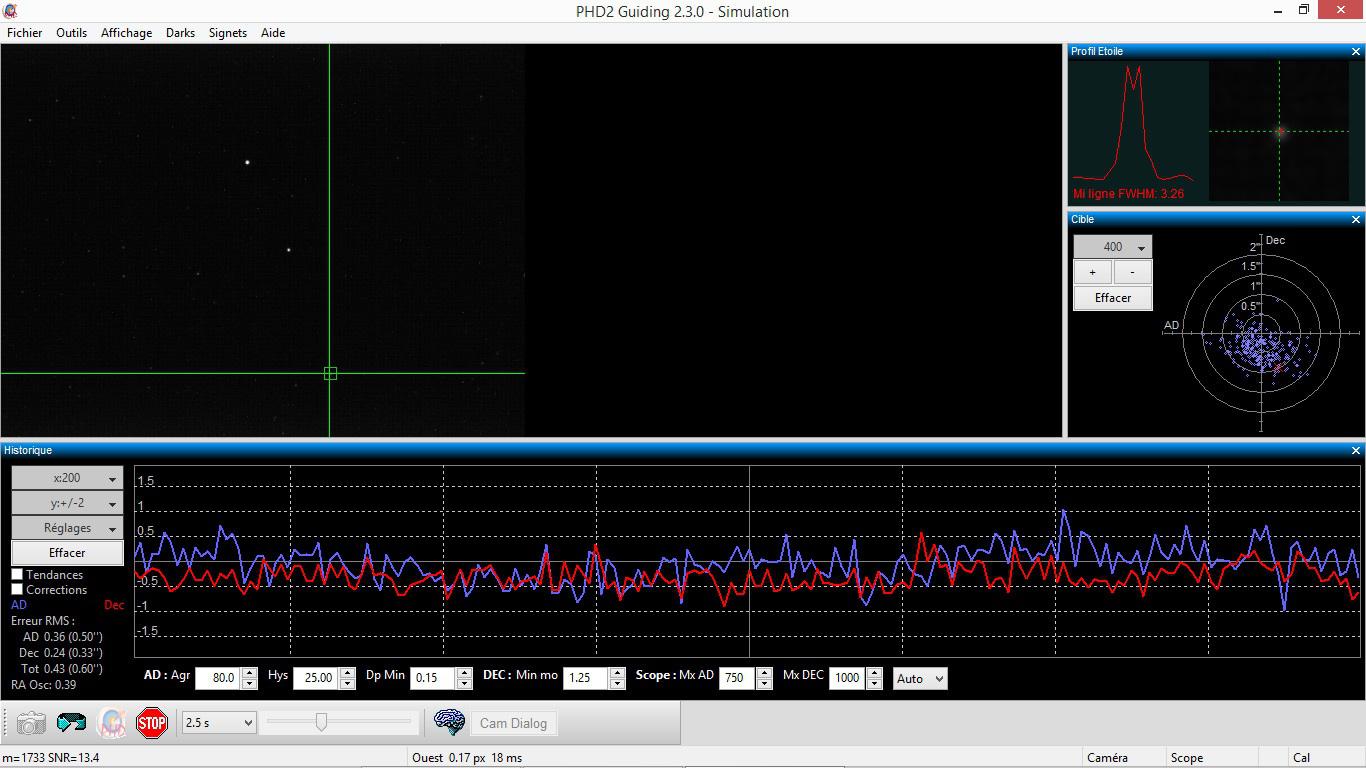Close the Profil Etoile panel
The height and width of the screenshot is (768, 1366).
coord(1356,51)
